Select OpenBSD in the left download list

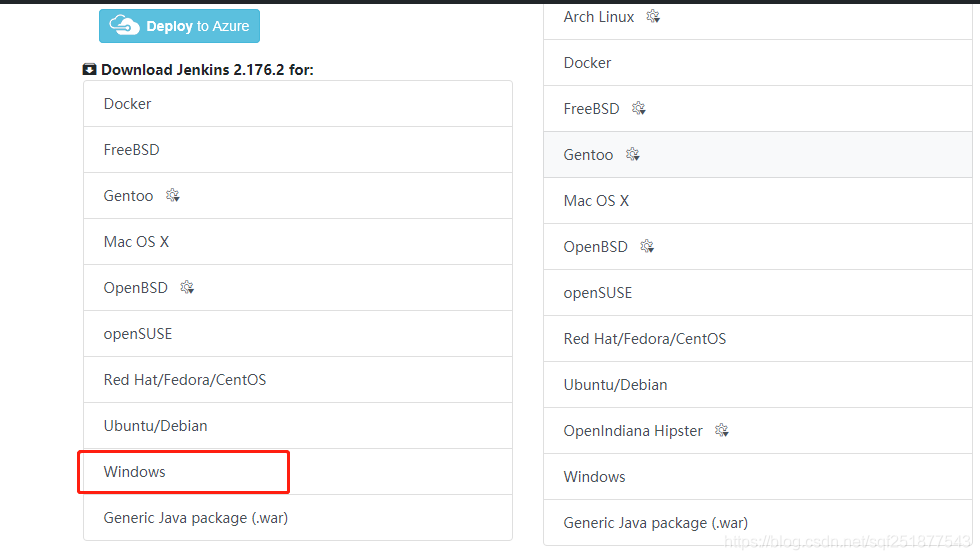[x=298, y=288]
